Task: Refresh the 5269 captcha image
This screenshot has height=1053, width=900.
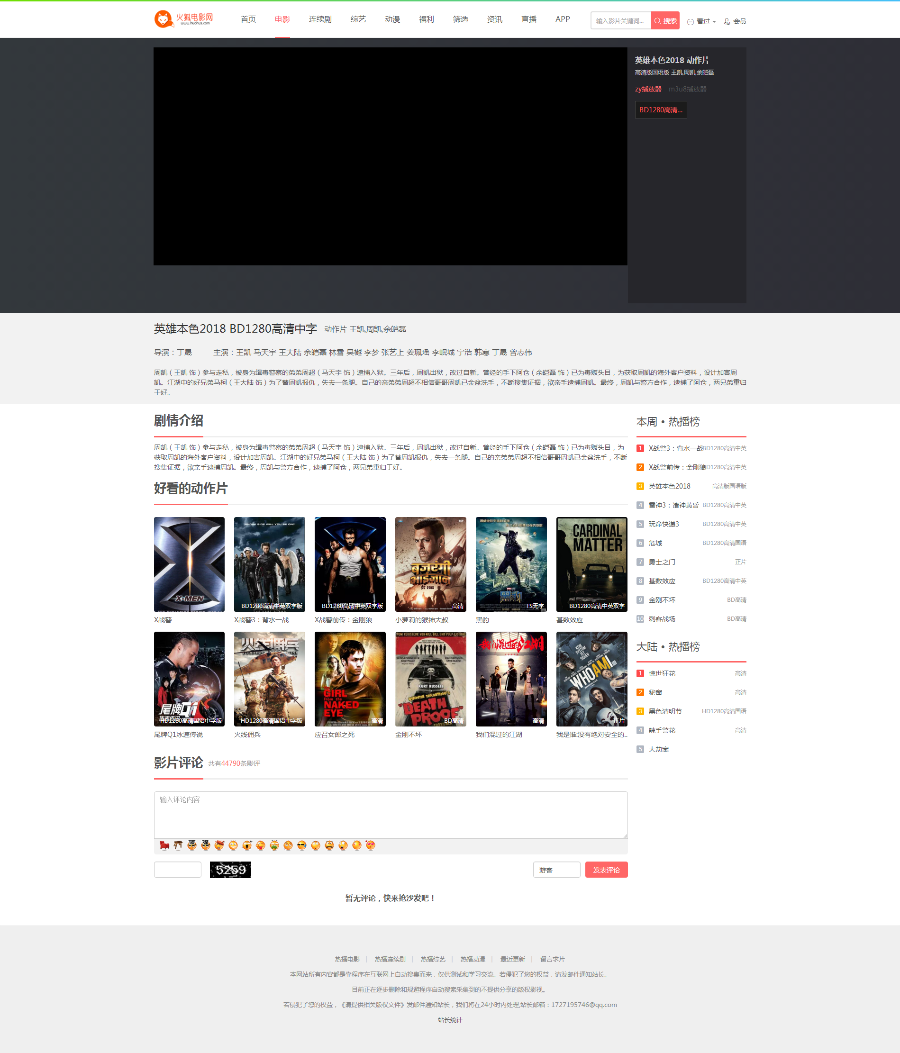Action: pyautogui.click(x=230, y=870)
